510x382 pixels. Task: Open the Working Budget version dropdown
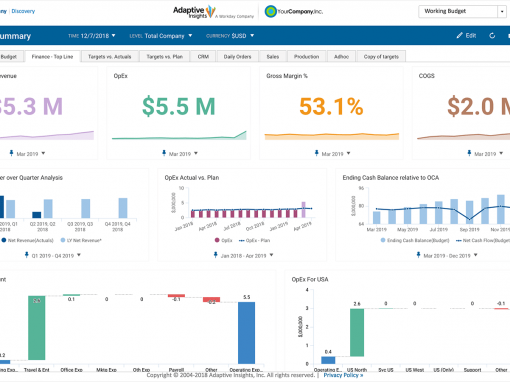[x=462, y=11]
